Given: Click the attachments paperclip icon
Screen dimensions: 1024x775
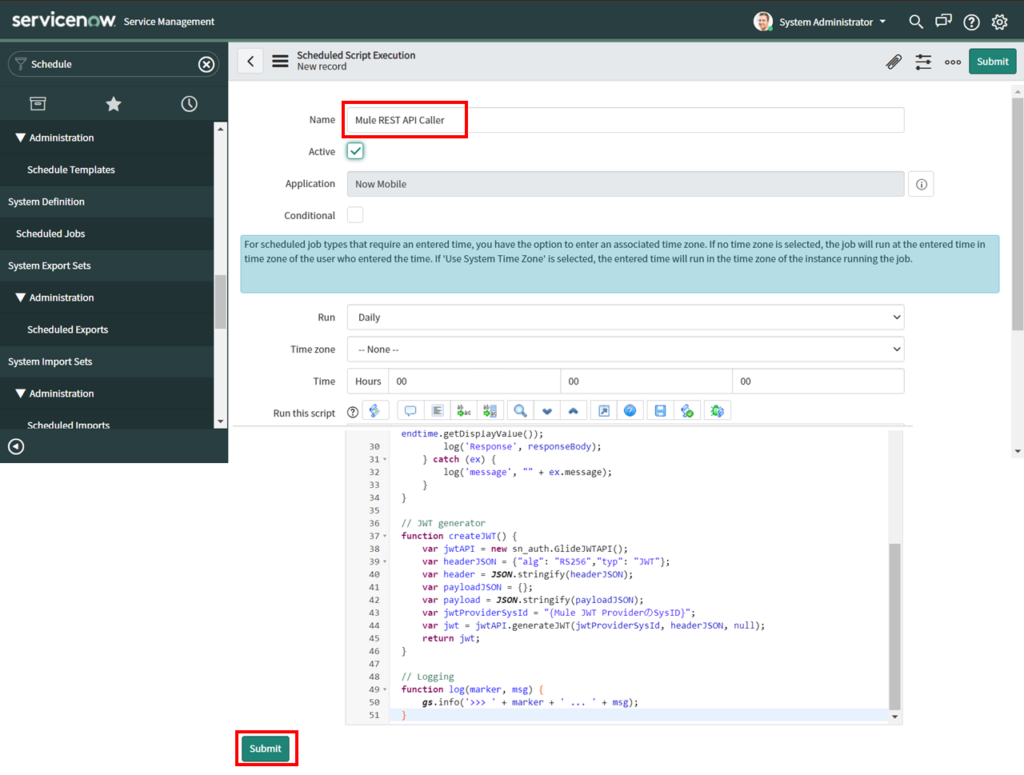Looking at the screenshot, I should (894, 62).
